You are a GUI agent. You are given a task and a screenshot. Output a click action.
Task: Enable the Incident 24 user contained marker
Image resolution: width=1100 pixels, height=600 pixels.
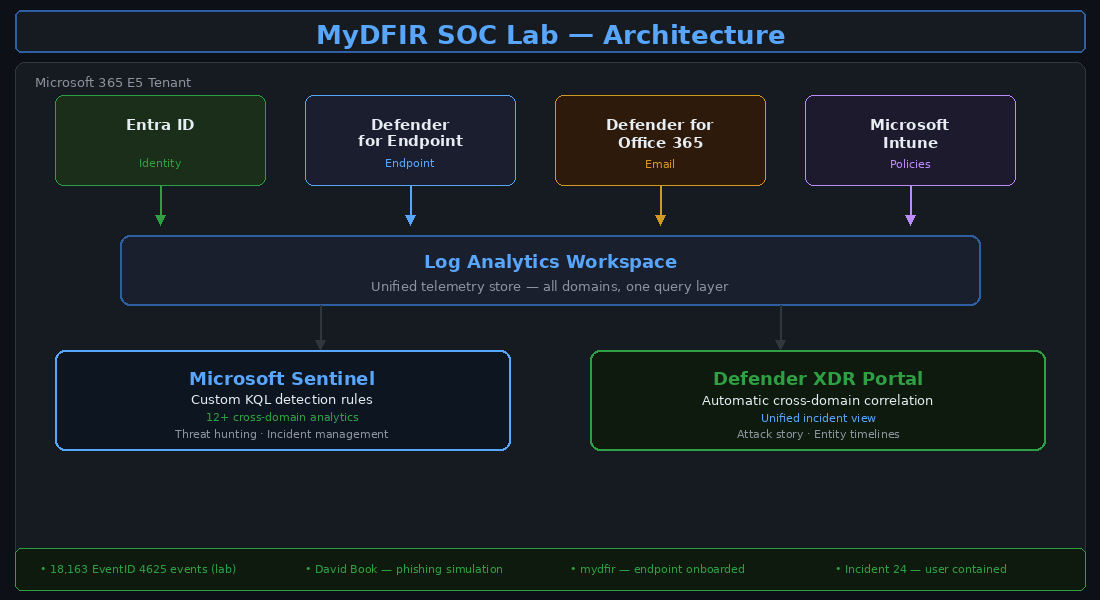[921, 569]
